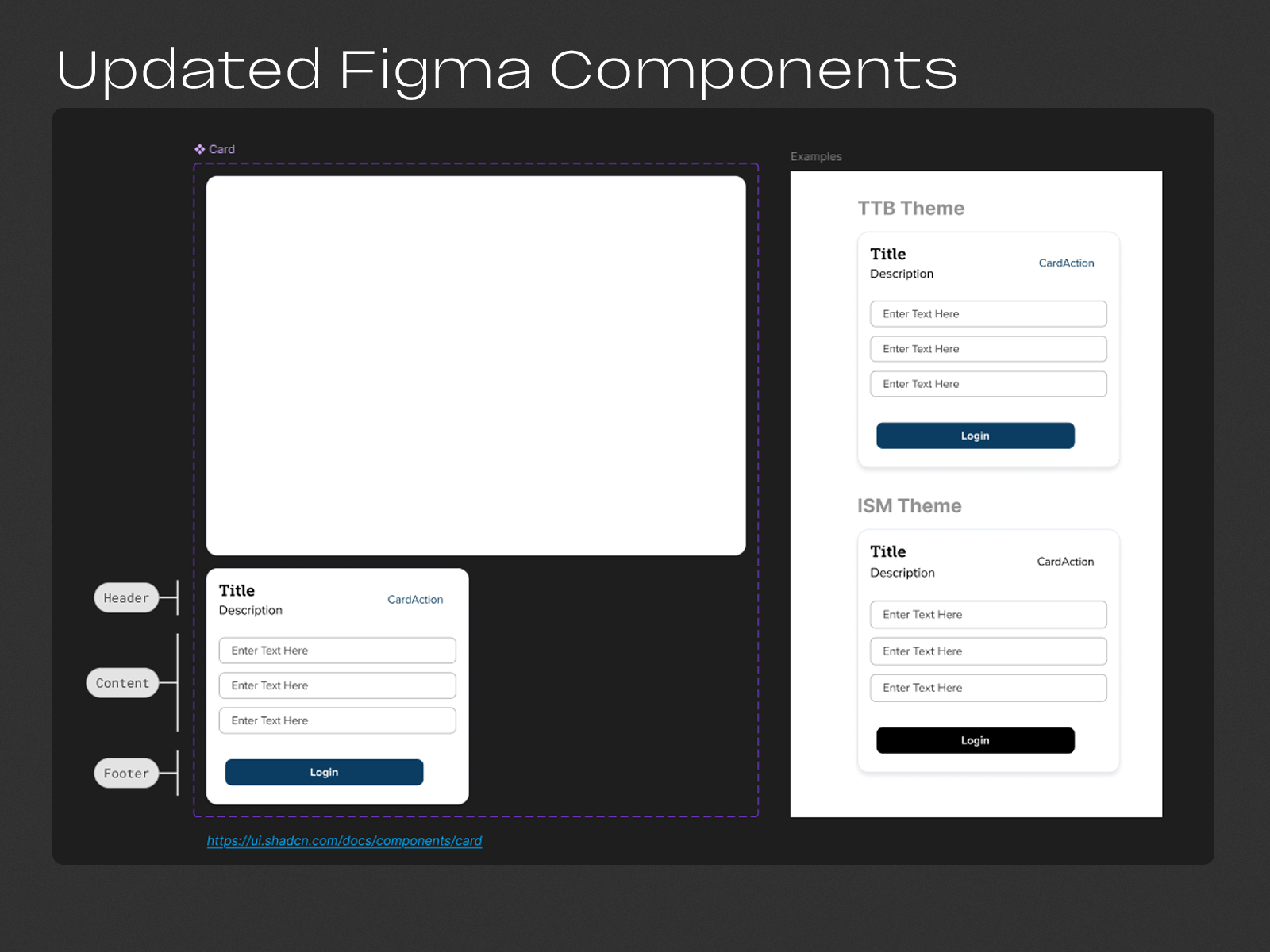The width and height of the screenshot is (1270, 952).
Task: Select the TTB Theme heading
Action: tap(910, 208)
